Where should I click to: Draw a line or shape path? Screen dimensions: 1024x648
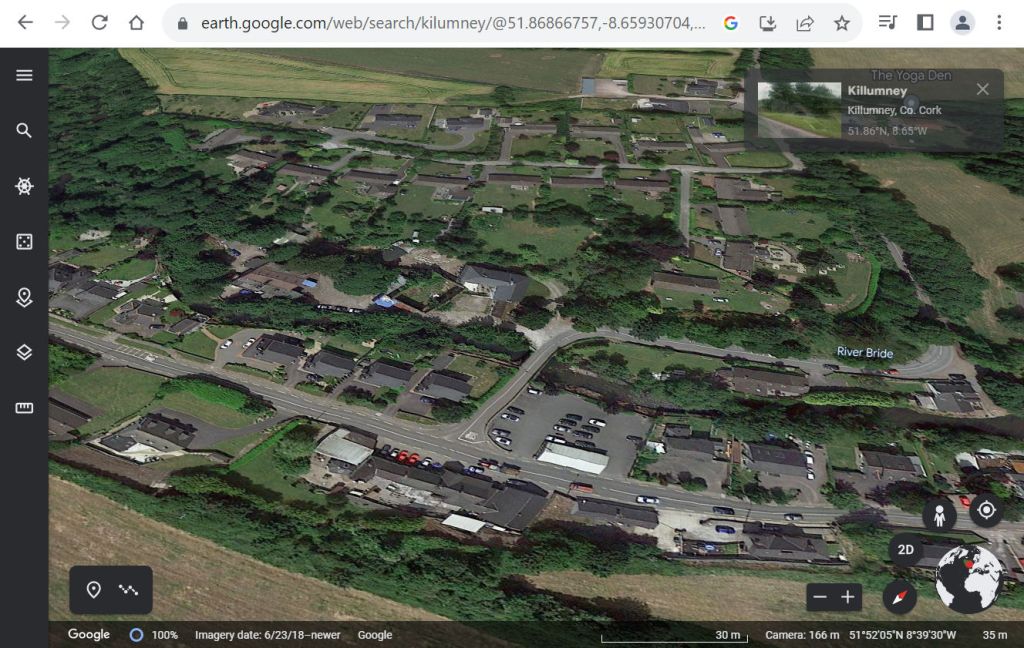point(128,590)
